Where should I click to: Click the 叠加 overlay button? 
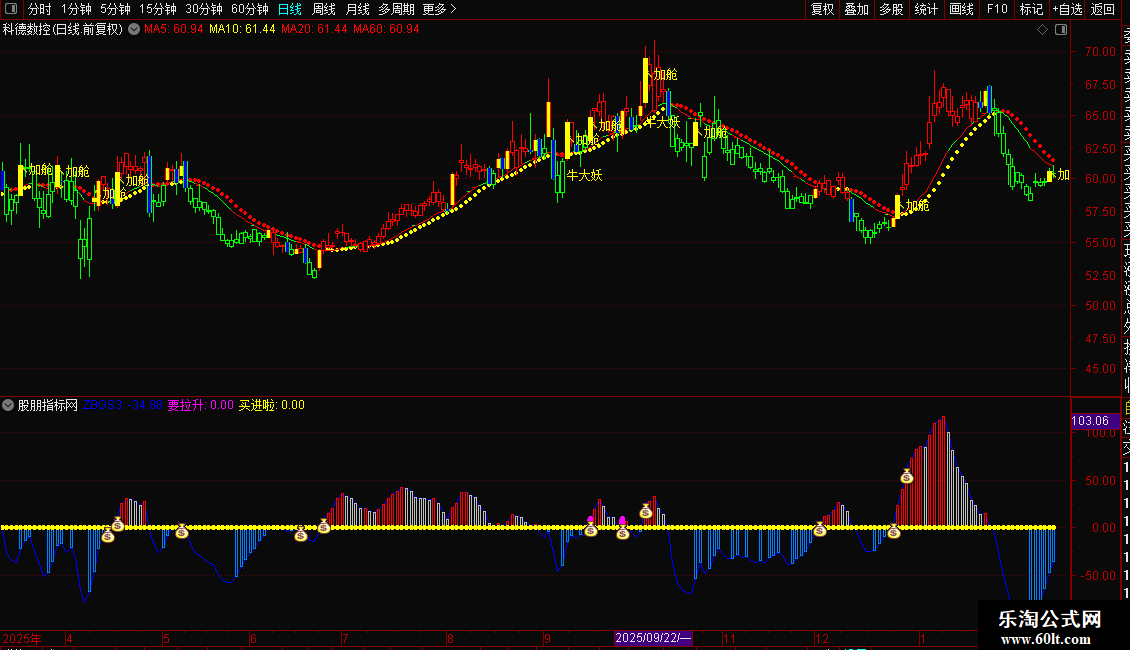pos(857,9)
